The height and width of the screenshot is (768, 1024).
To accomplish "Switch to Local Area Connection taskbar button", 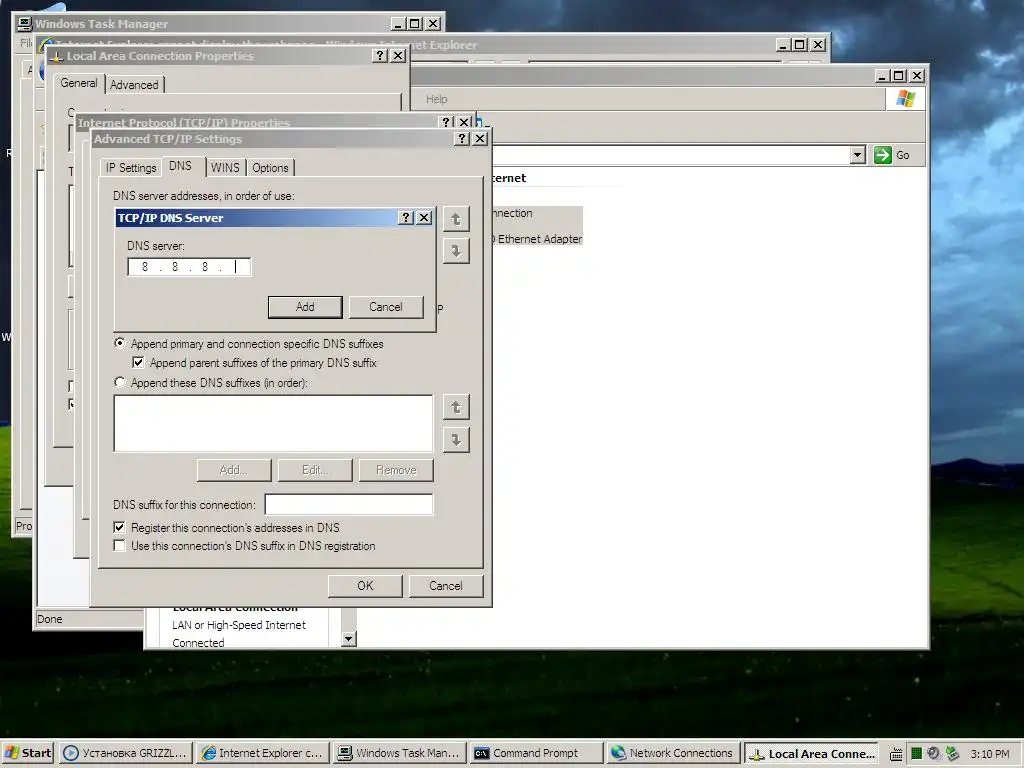I will [x=812, y=753].
